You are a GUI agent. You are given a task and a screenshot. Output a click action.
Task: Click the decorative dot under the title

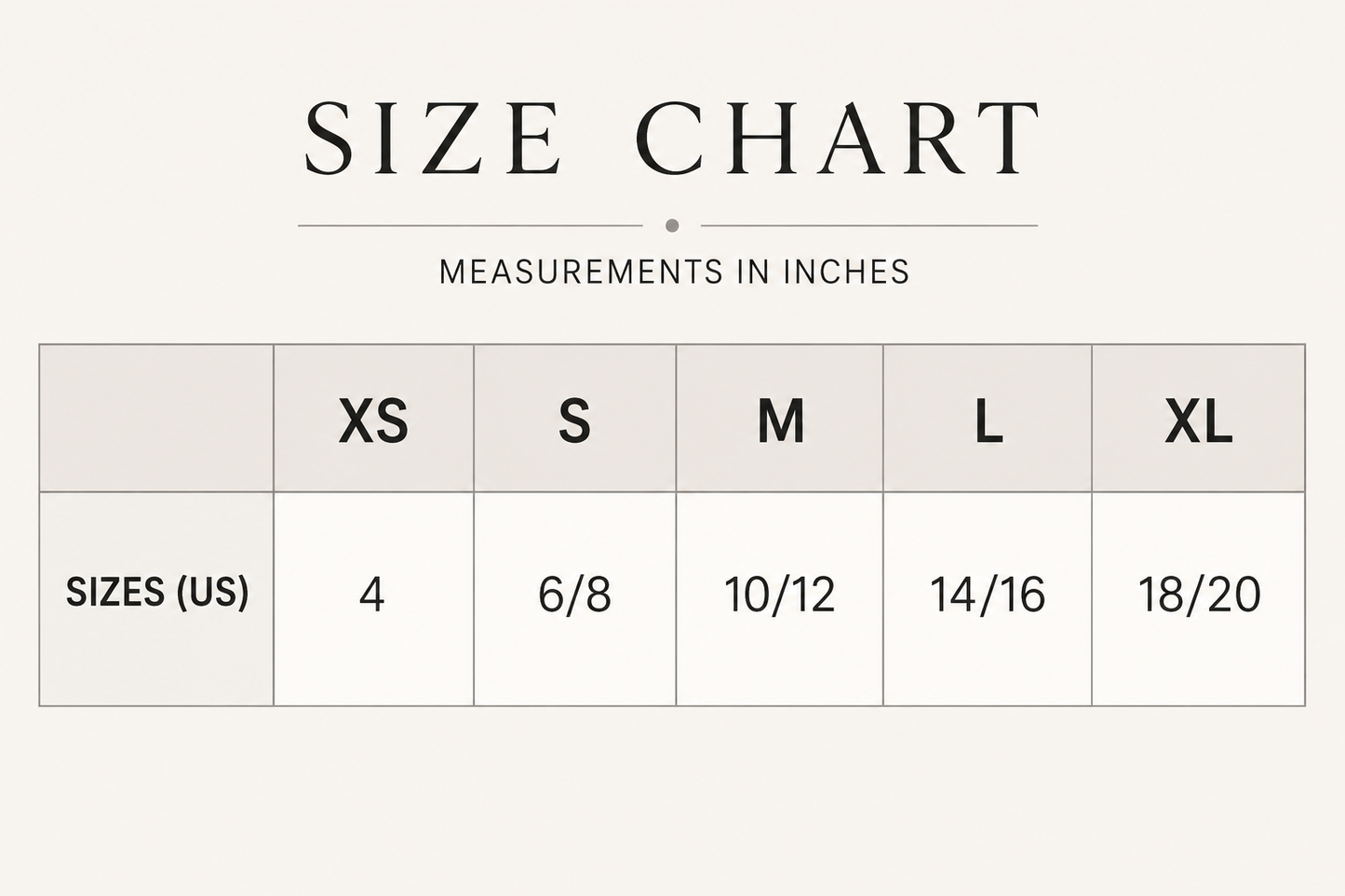(x=672, y=225)
